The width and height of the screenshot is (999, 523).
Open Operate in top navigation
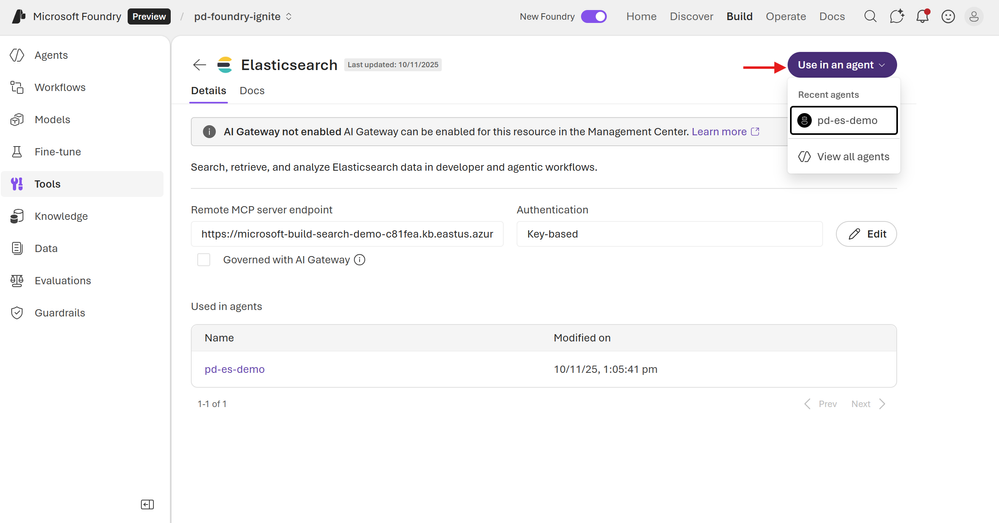tap(786, 17)
